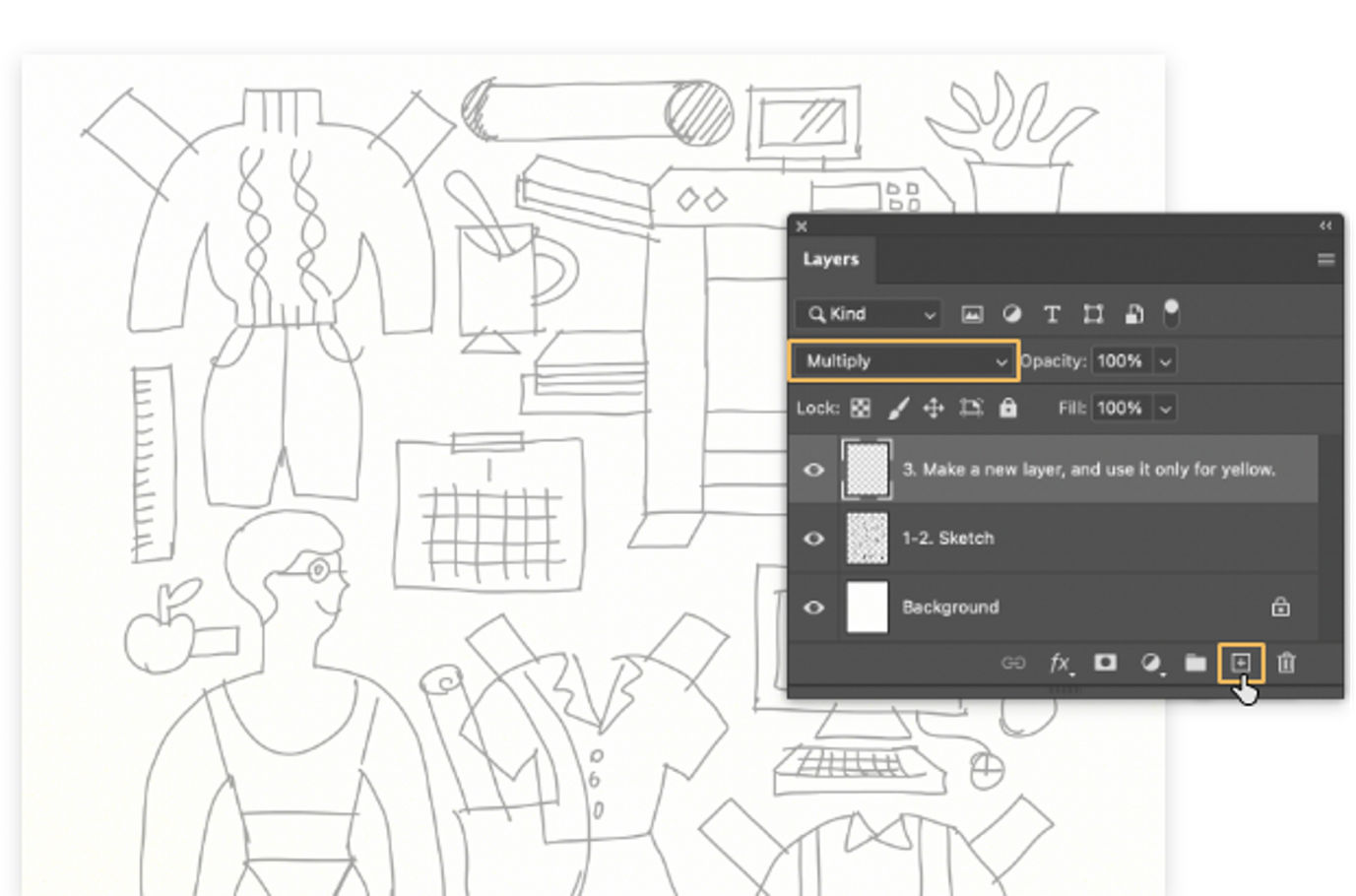Click the 'Opacity:' label

(x=1053, y=360)
